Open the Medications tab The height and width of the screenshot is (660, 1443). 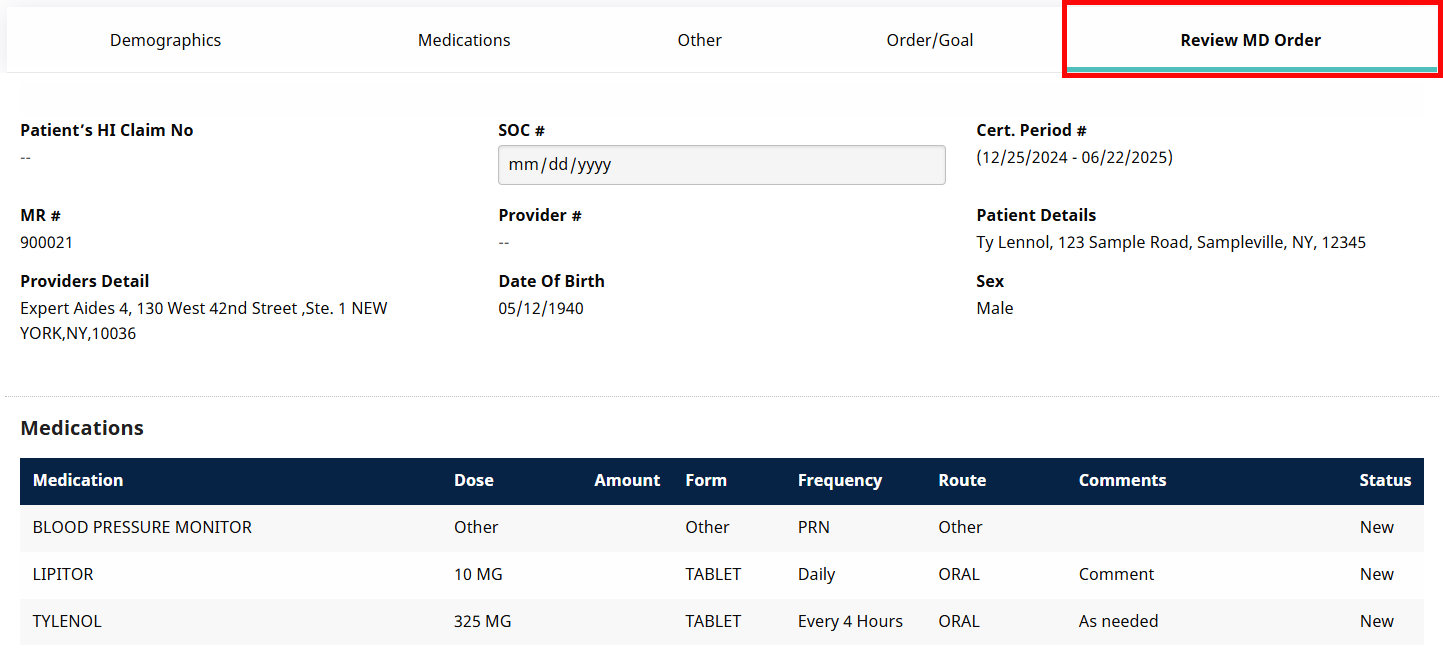[x=464, y=40]
